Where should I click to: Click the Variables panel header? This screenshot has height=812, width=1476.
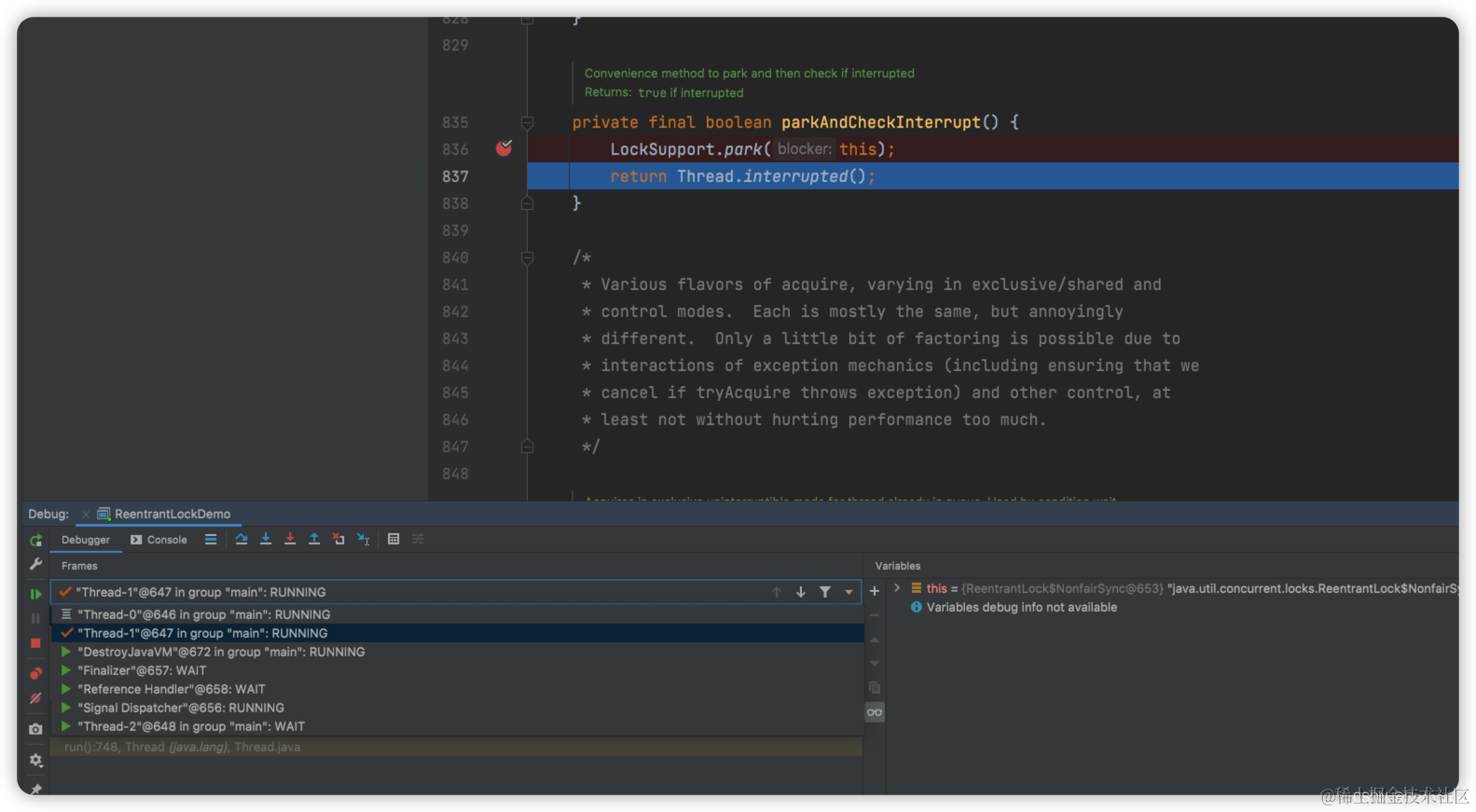tap(898, 566)
